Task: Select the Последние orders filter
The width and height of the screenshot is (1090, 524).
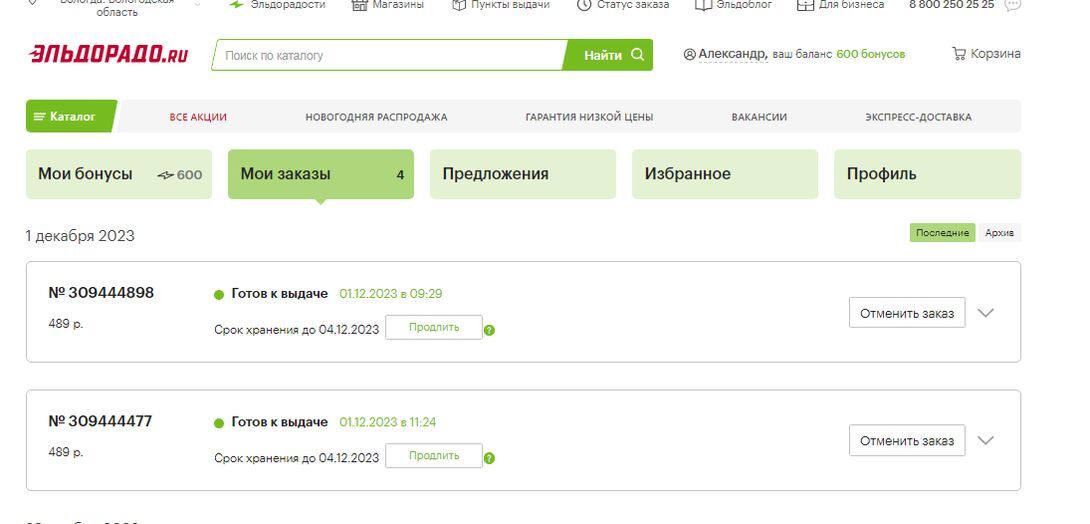Action: [942, 233]
